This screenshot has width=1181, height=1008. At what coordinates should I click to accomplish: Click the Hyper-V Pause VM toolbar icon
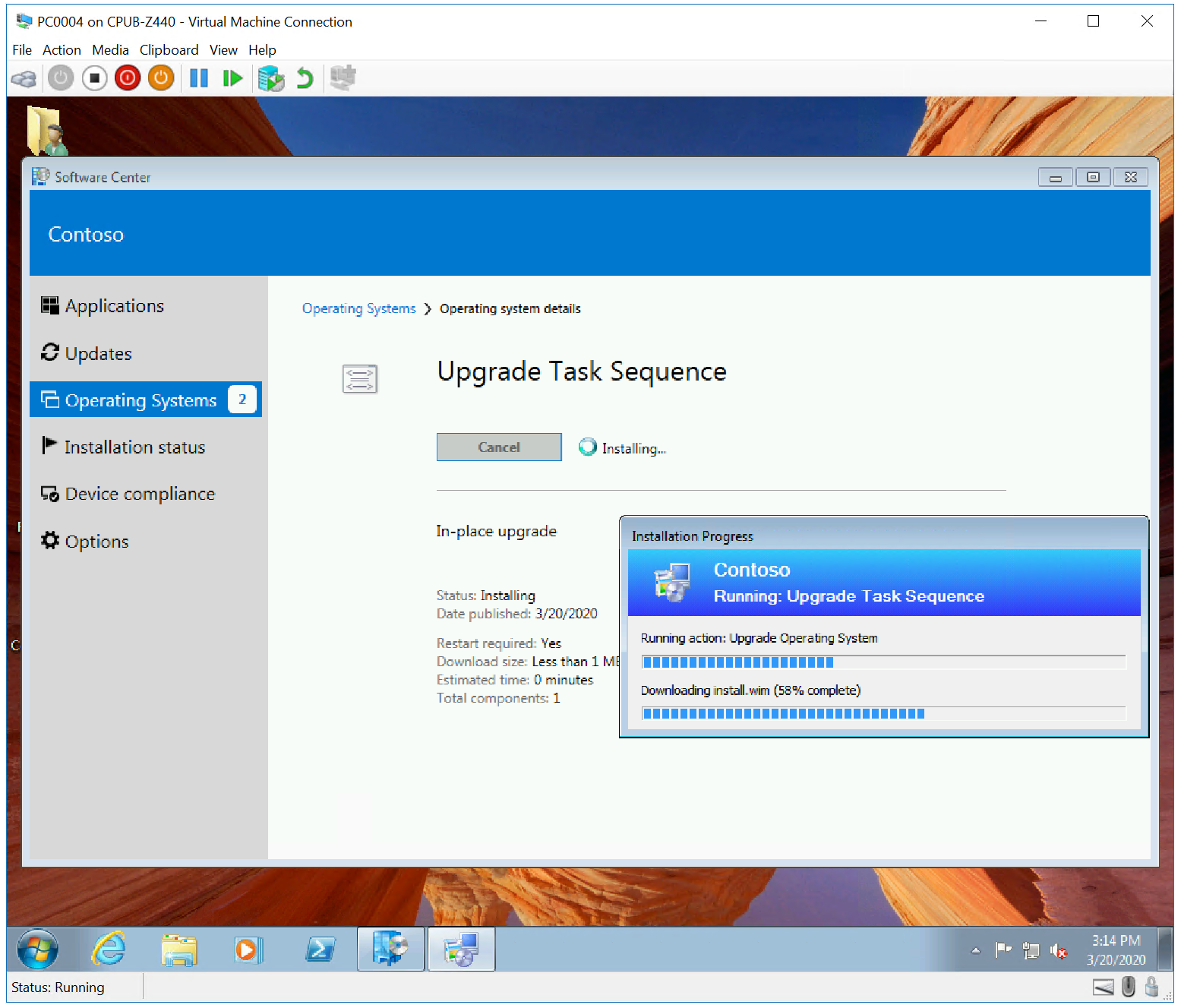point(199,78)
